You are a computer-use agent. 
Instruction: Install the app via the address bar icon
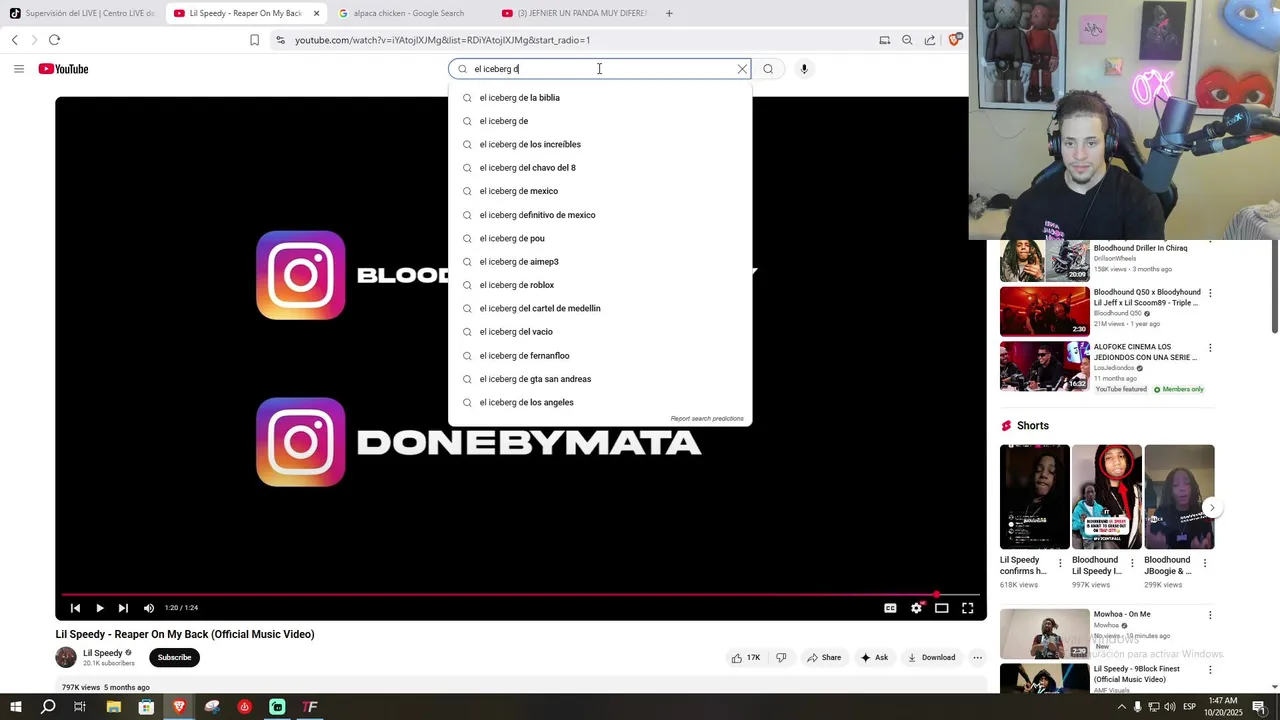pyautogui.click(x=884, y=40)
